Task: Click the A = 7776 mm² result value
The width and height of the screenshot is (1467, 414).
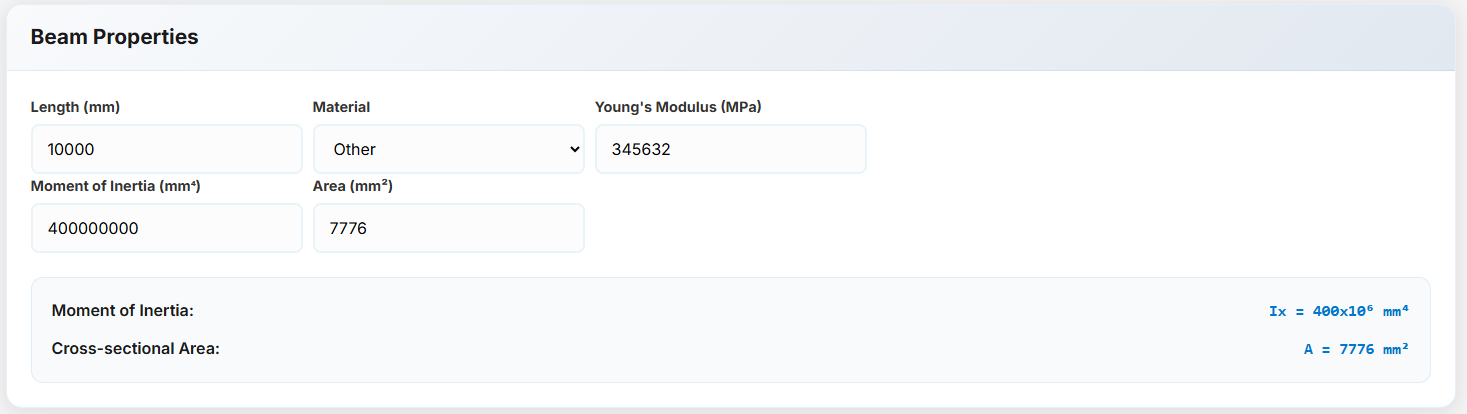Action: (x=1356, y=349)
